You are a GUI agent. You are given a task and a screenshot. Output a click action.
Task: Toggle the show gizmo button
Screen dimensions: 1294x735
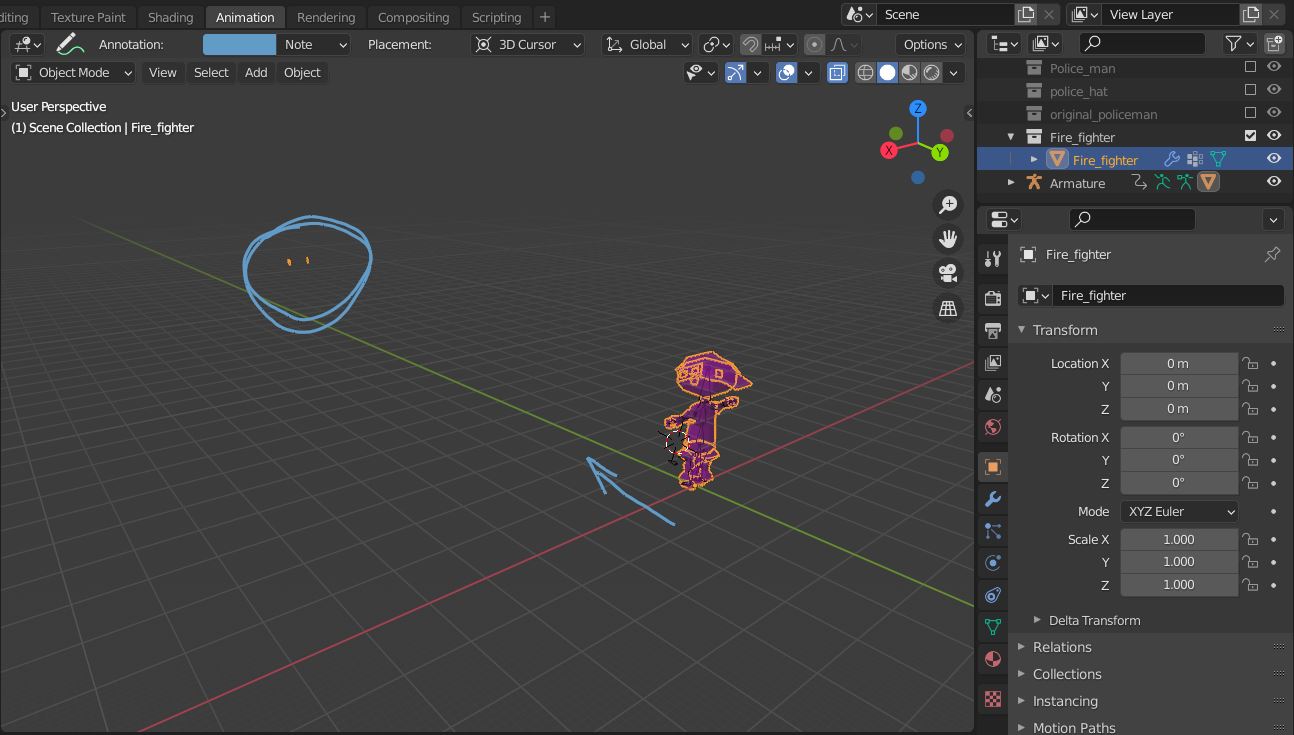point(735,72)
